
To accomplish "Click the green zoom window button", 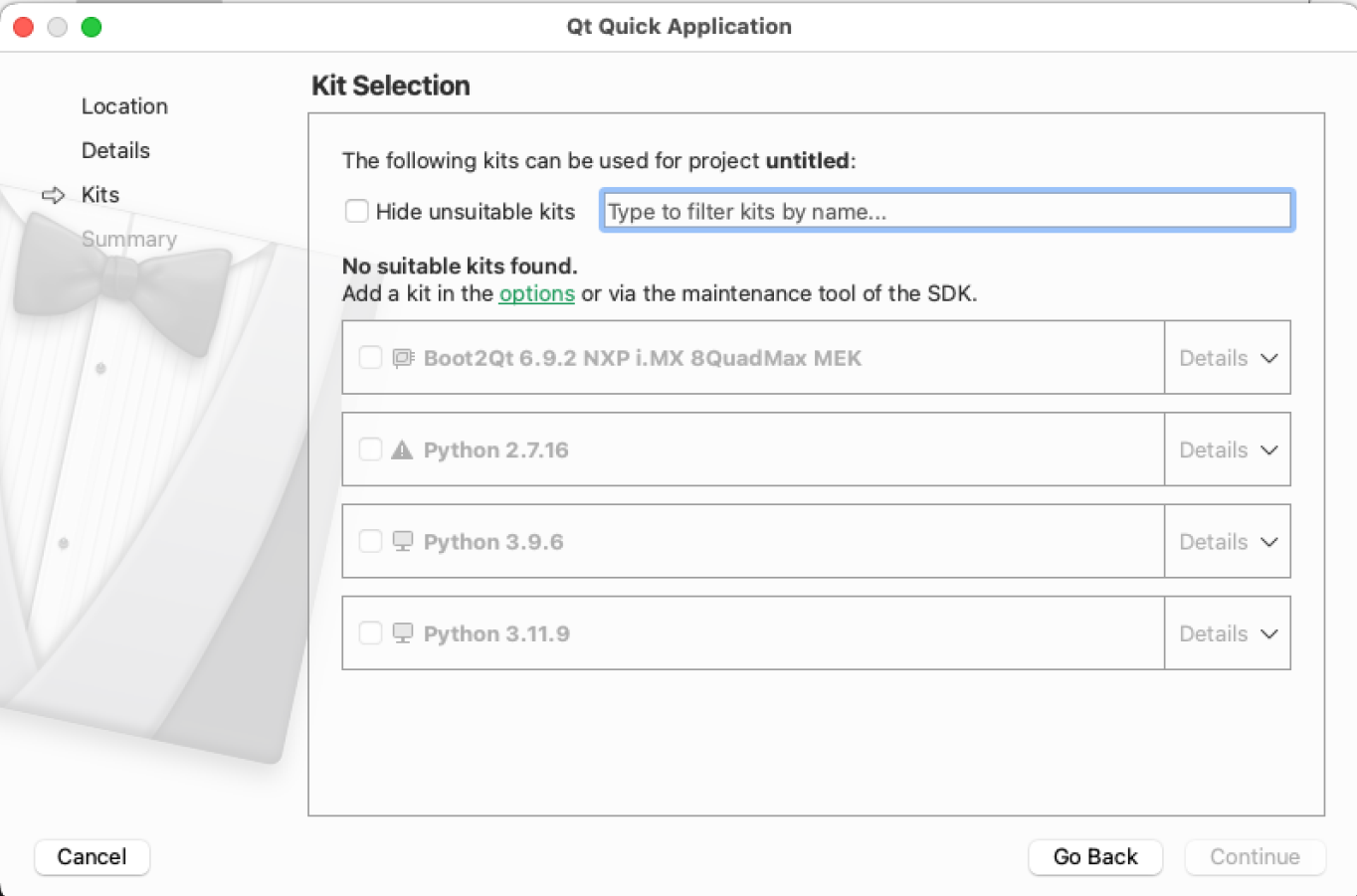I will [x=92, y=27].
